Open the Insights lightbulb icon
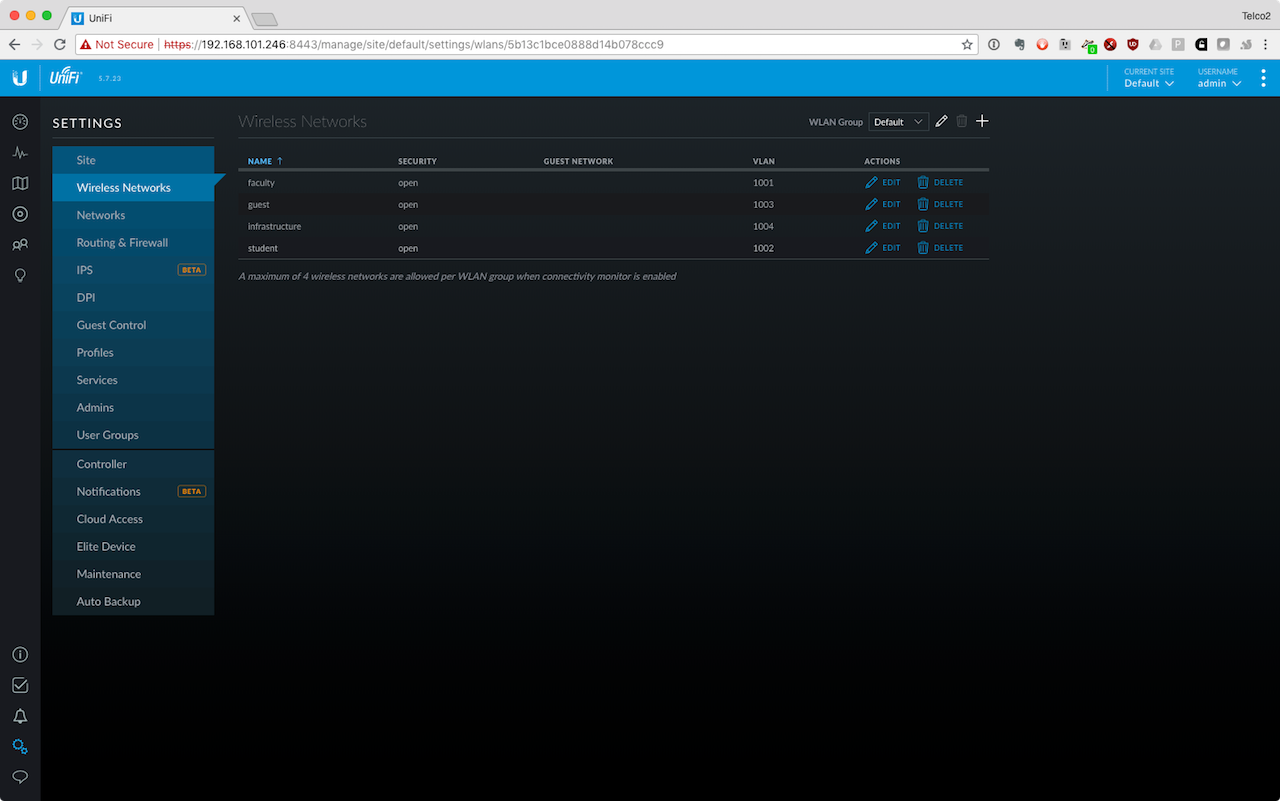 click(x=20, y=275)
